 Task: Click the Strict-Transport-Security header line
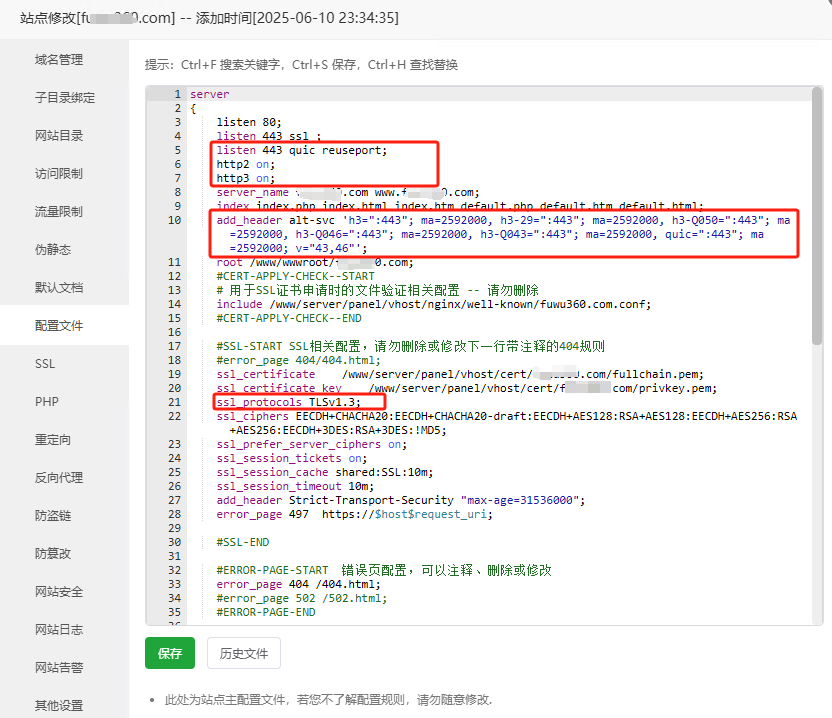(x=401, y=500)
